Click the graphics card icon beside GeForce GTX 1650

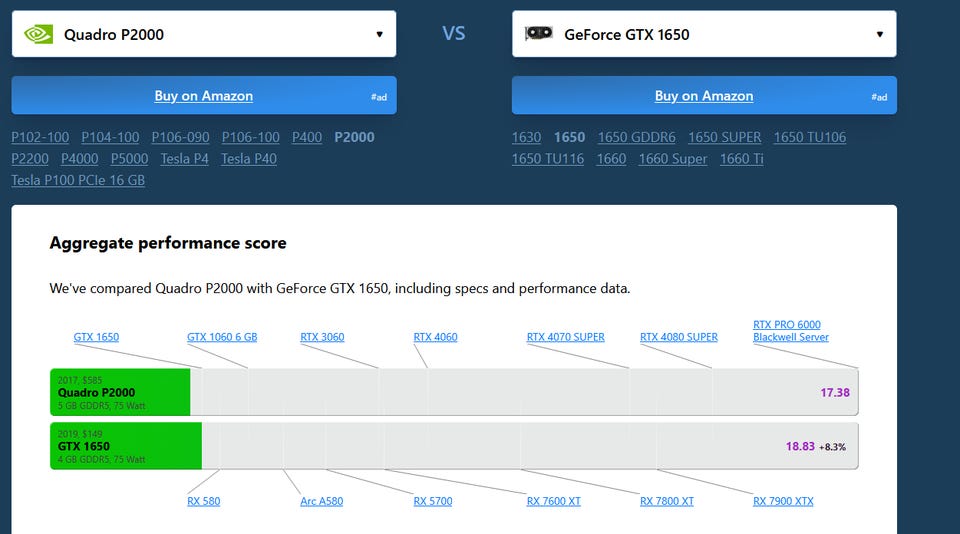point(538,34)
